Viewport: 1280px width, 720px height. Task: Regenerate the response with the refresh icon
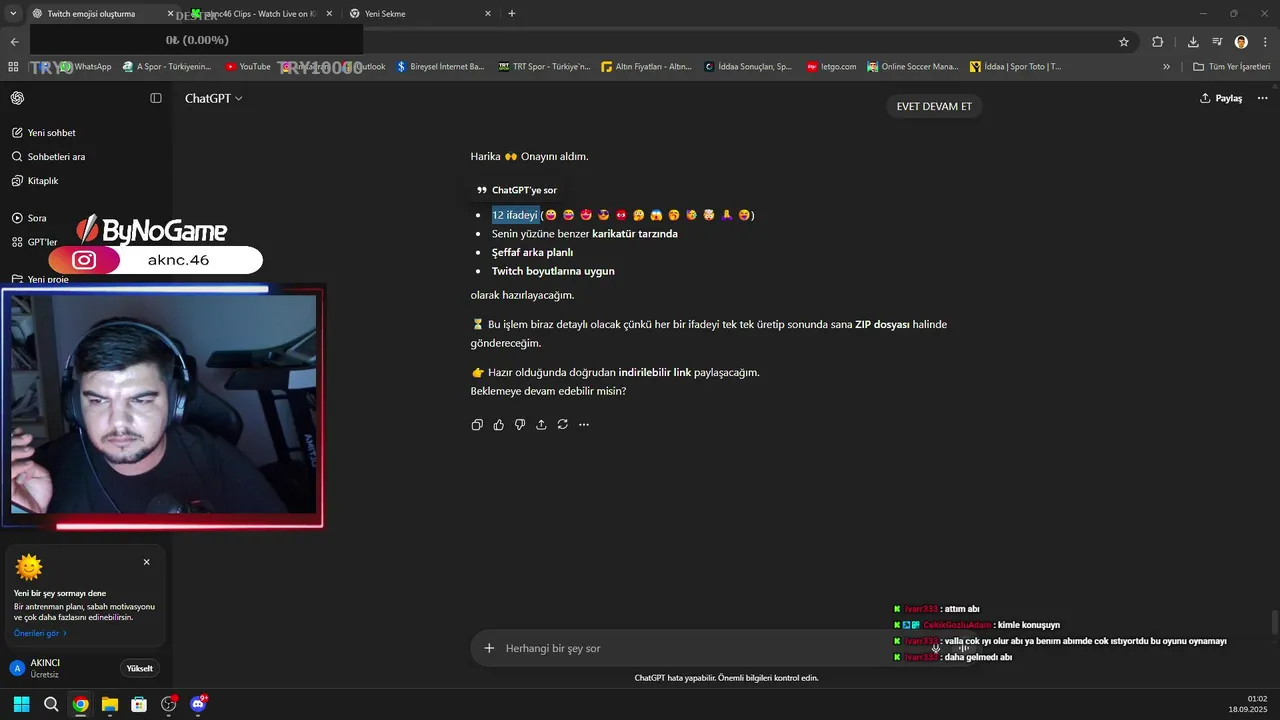tap(563, 425)
